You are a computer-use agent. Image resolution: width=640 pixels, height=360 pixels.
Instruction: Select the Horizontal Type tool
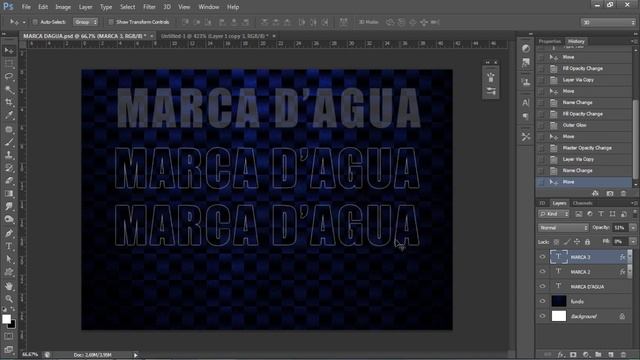(9, 246)
